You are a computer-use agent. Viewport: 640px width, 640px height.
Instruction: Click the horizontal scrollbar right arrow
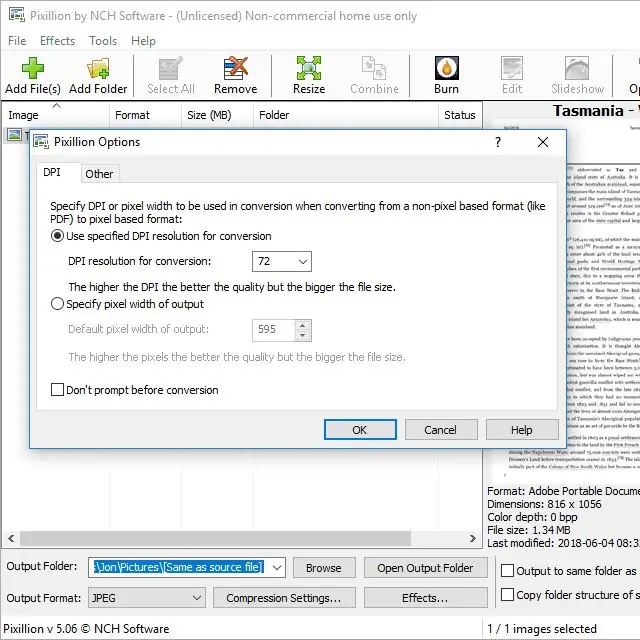point(473,538)
